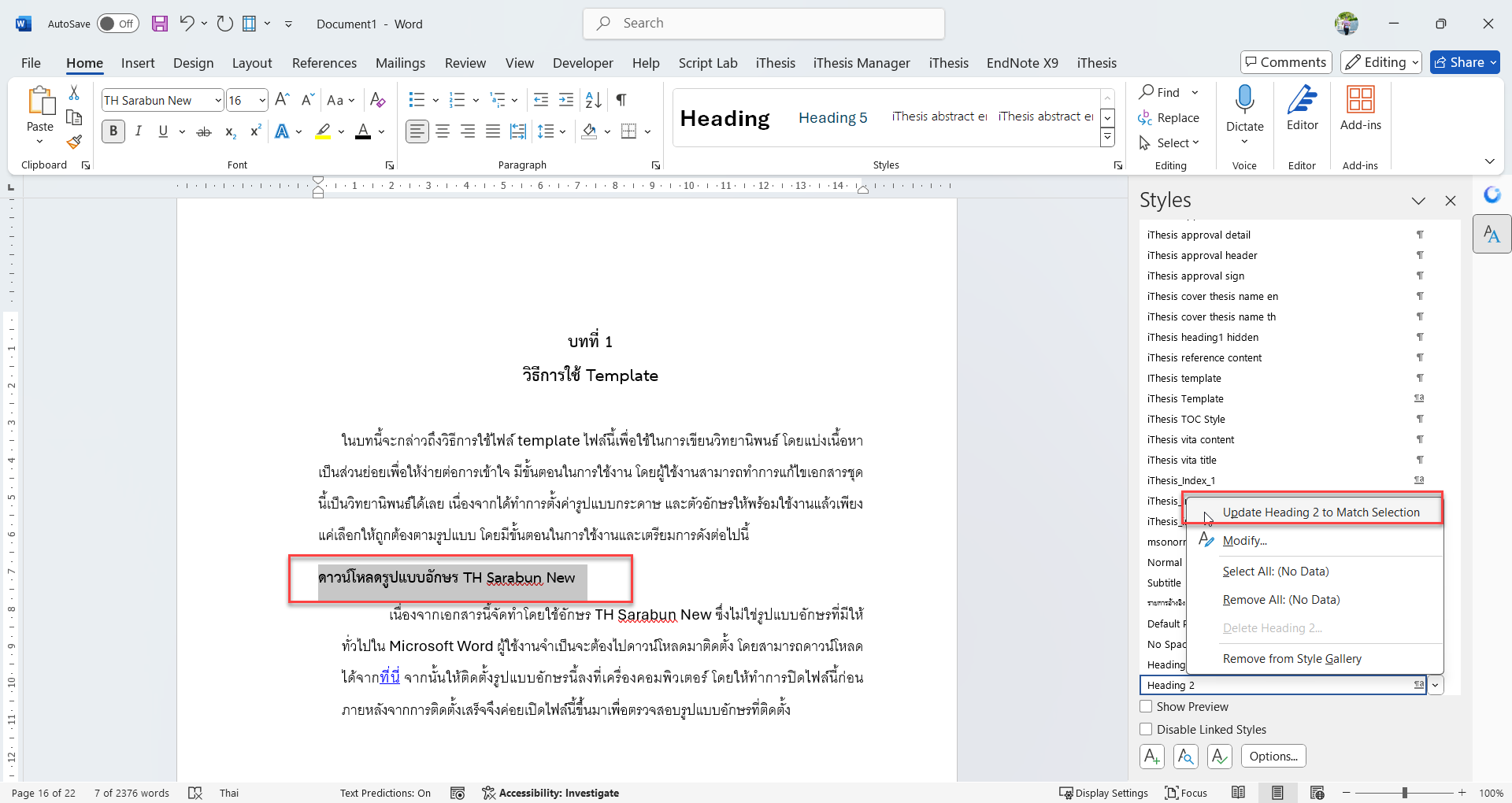The image size is (1512, 803).
Task: Open the Style Inspector
Action: (x=1186, y=757)
